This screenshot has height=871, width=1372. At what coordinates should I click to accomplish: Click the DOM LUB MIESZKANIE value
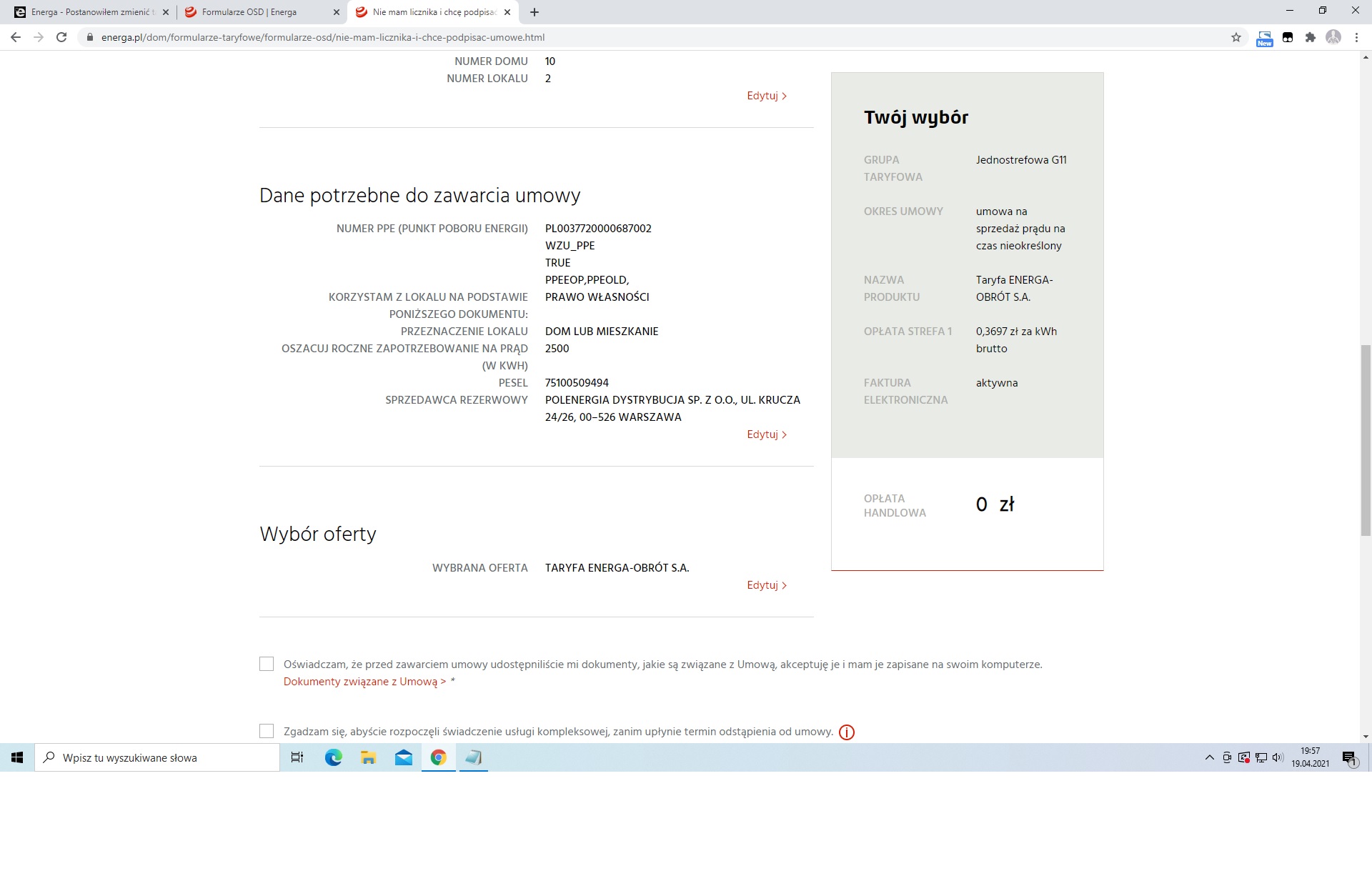(x=602, y=332)
